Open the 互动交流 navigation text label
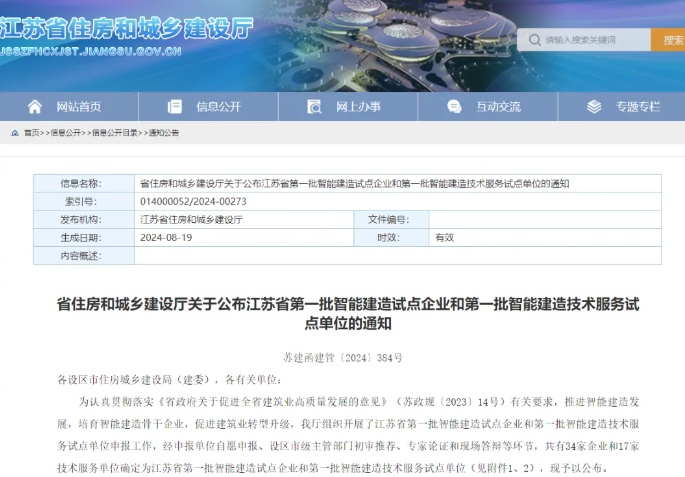This screenshot has height=477, width=685. click(498, 106)
